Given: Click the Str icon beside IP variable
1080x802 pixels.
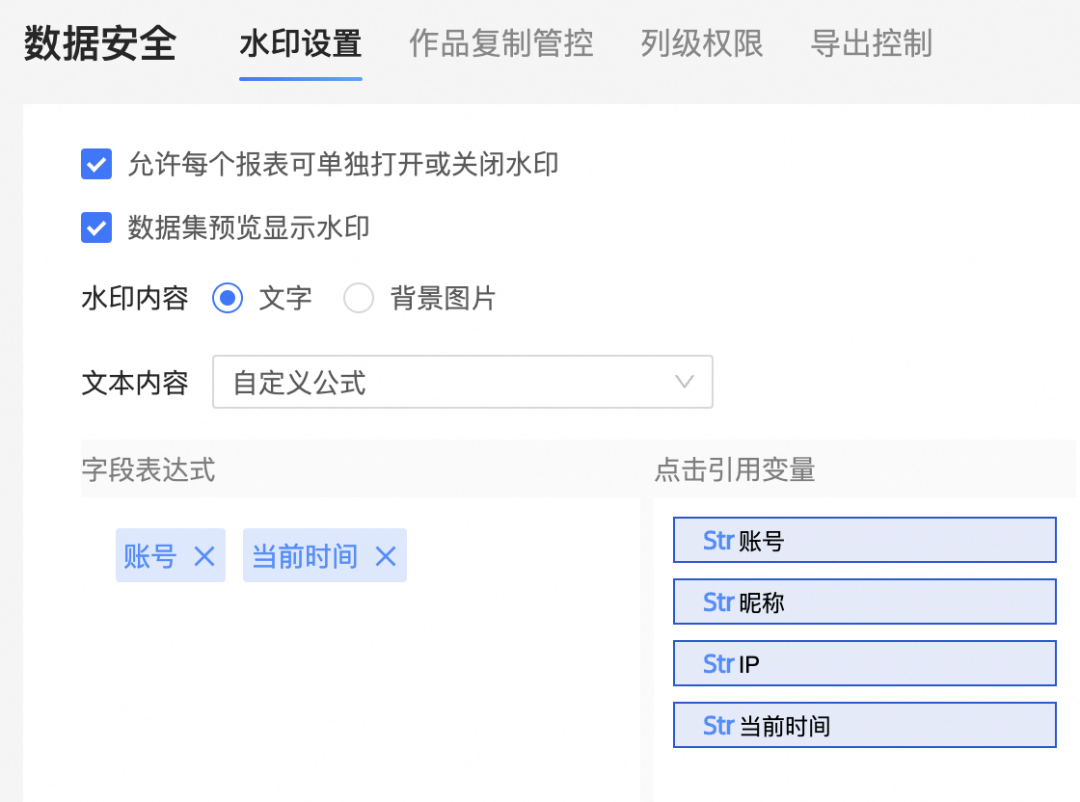Looking at the screenshot, I should 718,664.
